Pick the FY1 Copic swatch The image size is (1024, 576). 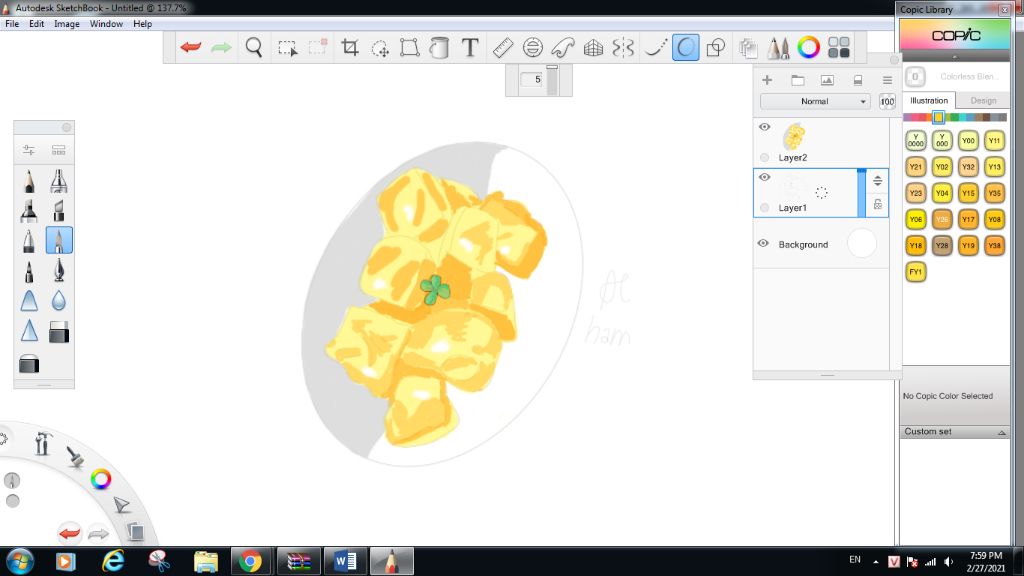point(916,272)
